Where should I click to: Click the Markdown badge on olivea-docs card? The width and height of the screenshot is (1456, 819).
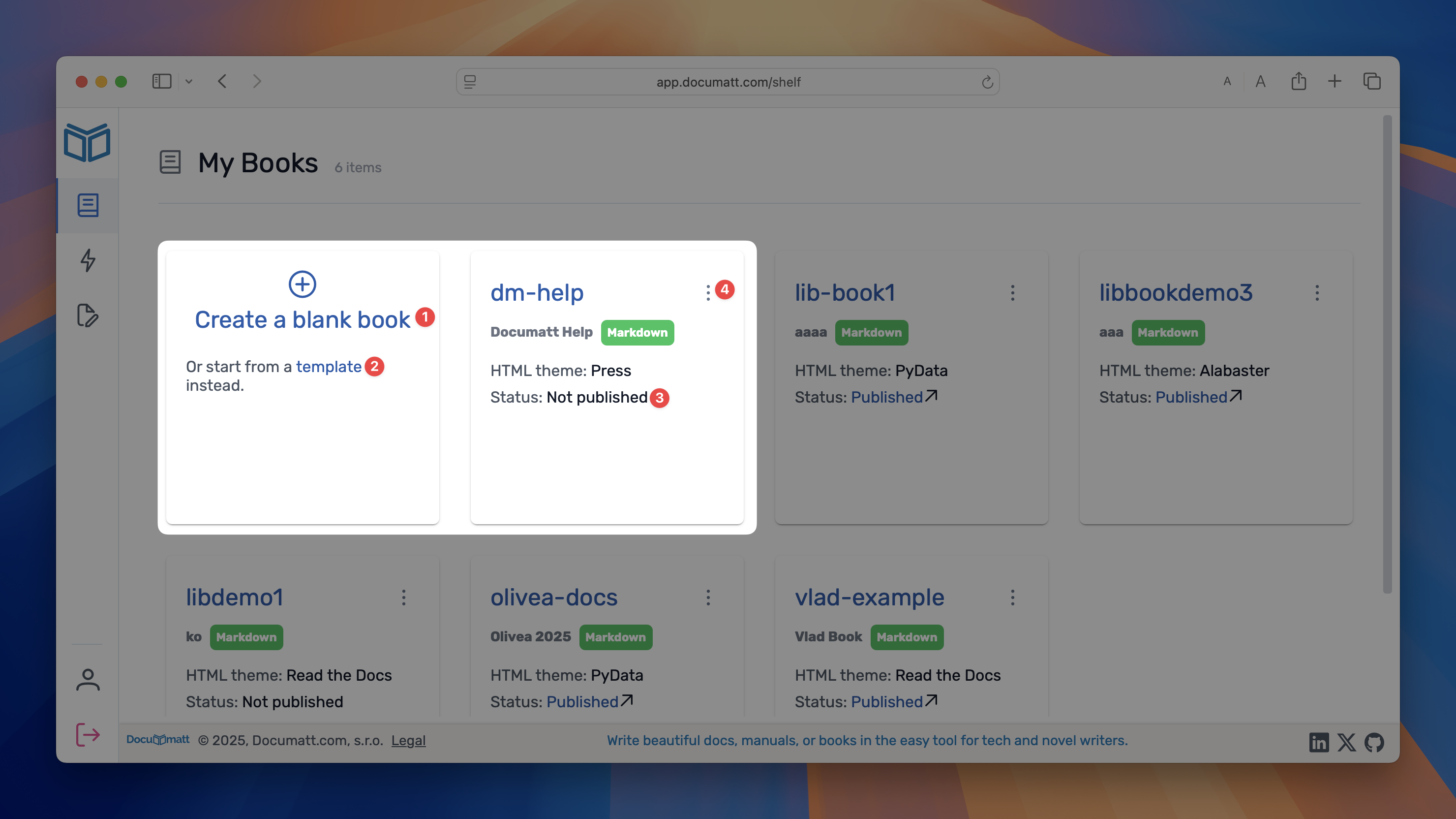[615, 637]
